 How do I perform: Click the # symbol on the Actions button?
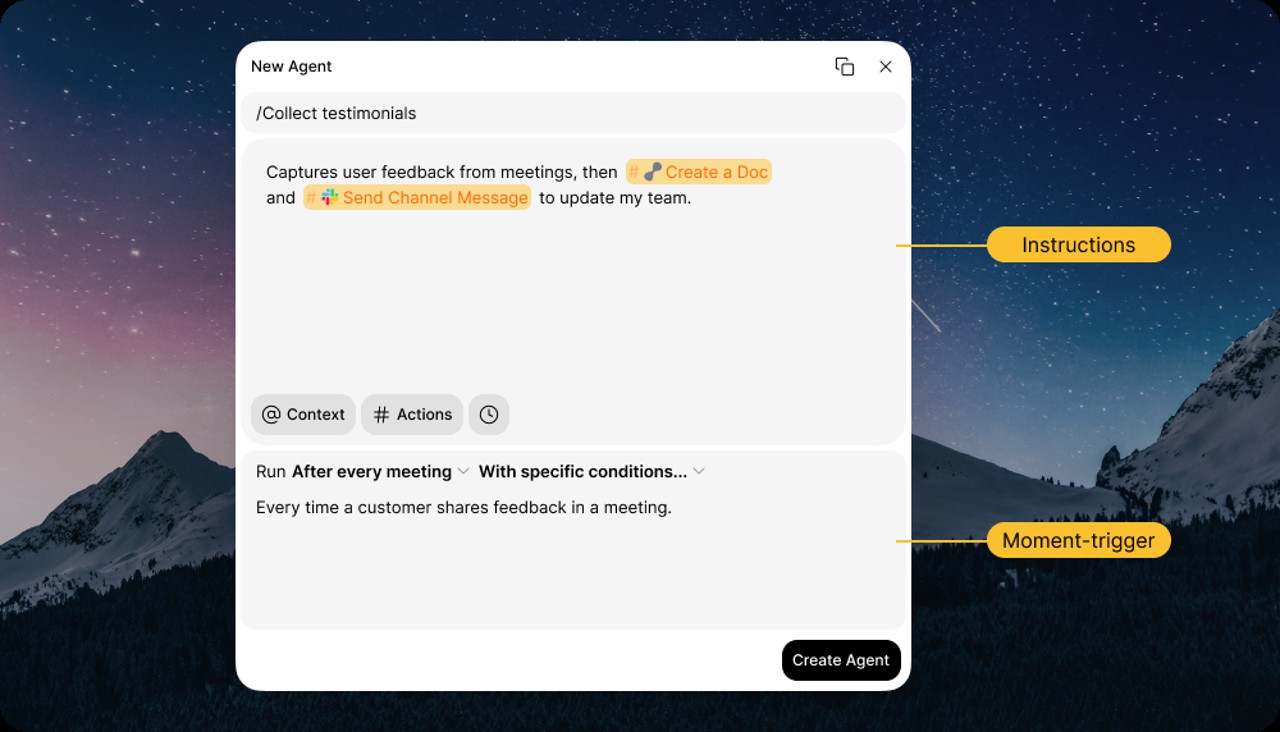381,415
